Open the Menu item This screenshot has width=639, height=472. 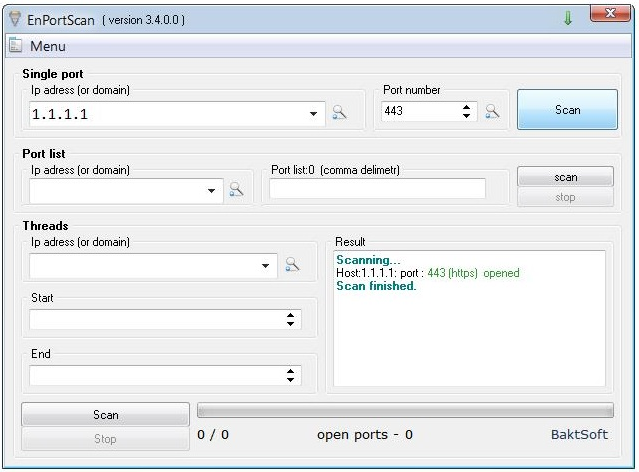(48, 46)
